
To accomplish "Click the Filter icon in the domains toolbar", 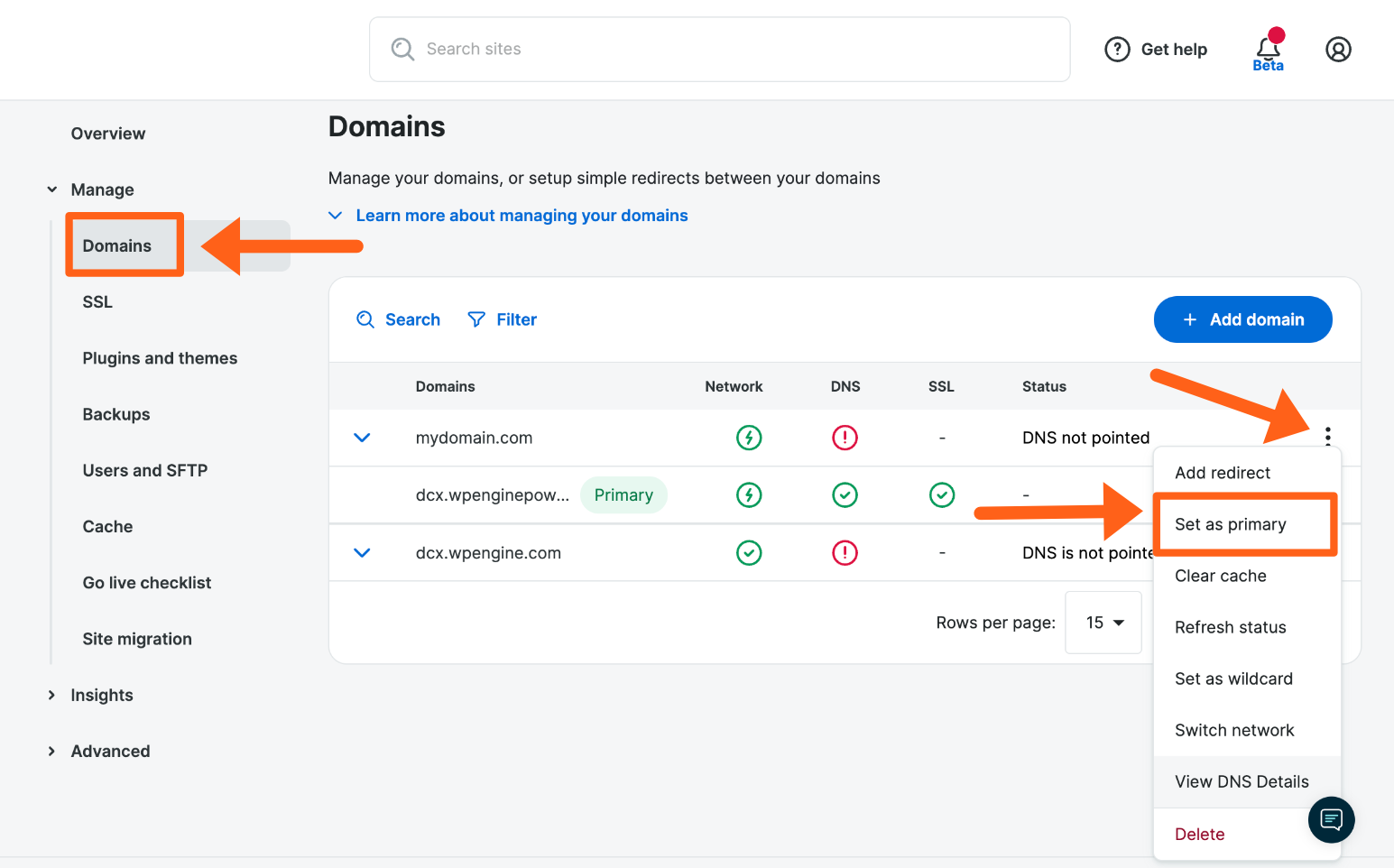I will [476, 319].
